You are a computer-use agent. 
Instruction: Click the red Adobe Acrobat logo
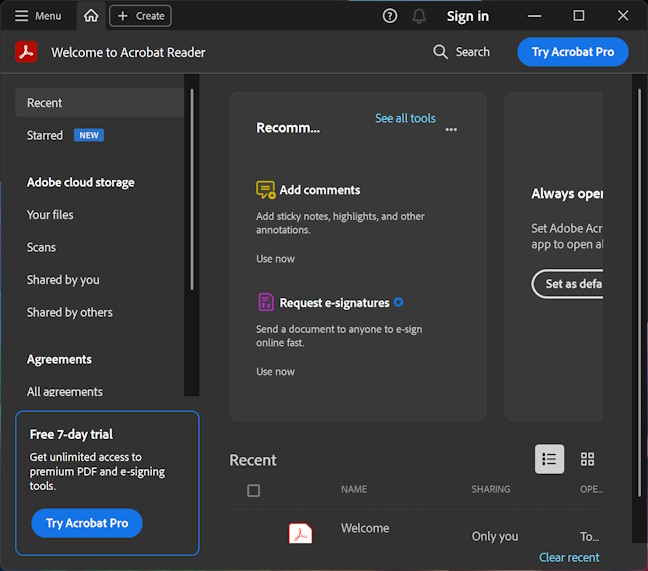click(26, 52)
